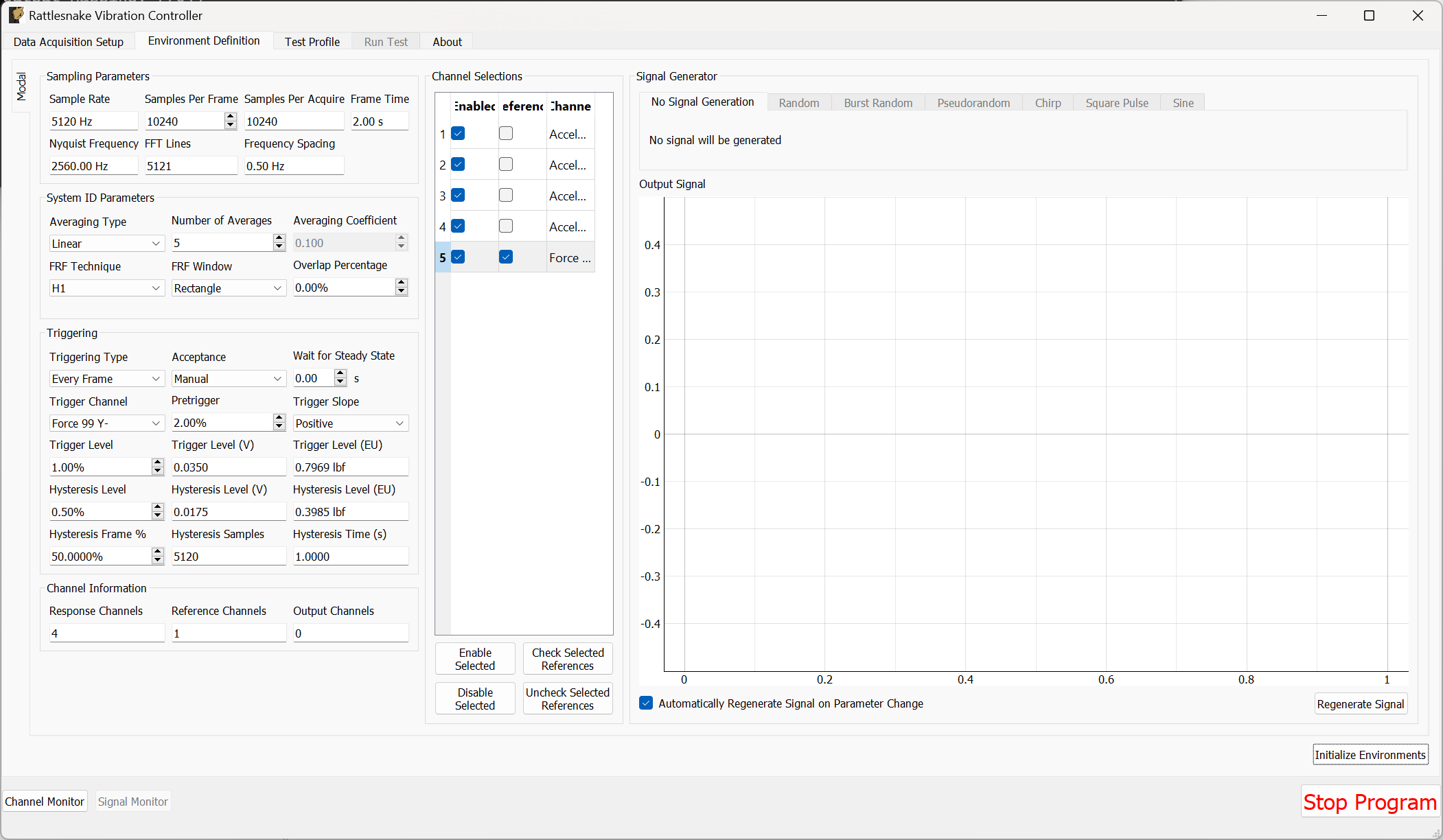
Task: Open the Trigger Slope dropdown
Action: 350,423
